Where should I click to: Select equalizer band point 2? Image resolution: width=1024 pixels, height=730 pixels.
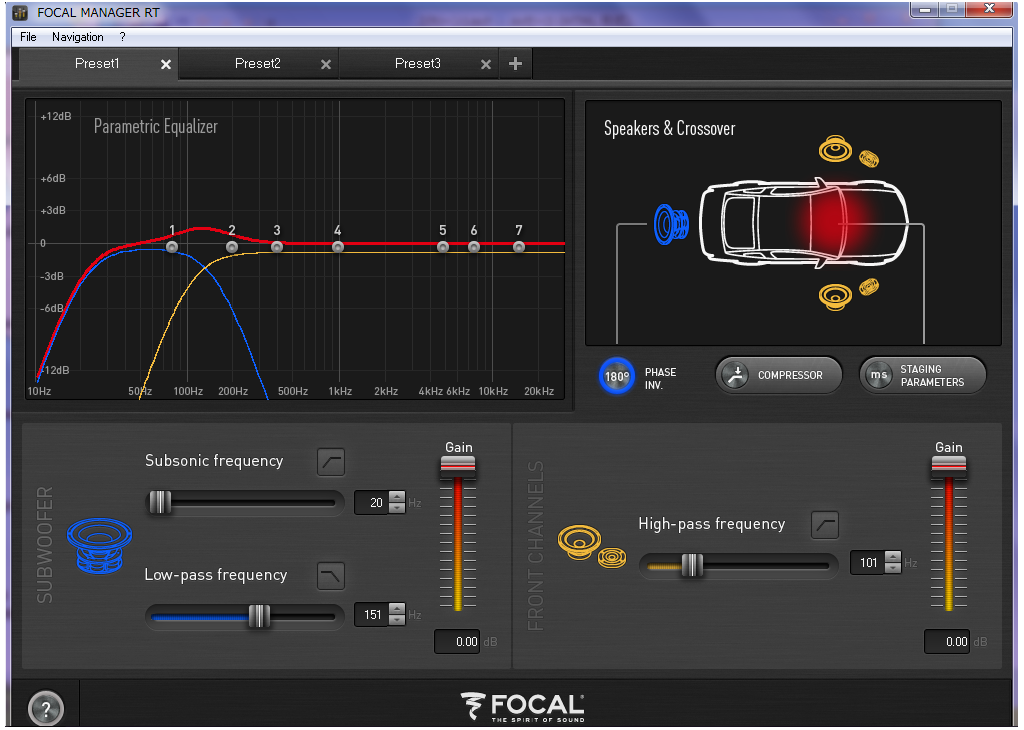232,247
